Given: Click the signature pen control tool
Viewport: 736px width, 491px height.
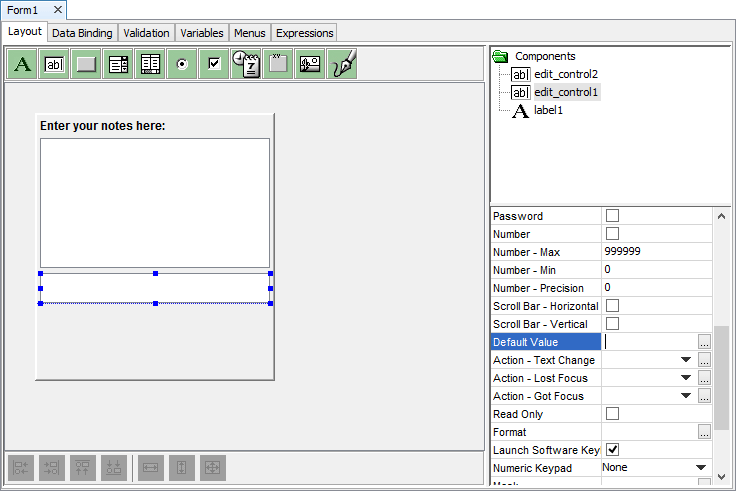Looking at the screenshot, I should [342, 64].
